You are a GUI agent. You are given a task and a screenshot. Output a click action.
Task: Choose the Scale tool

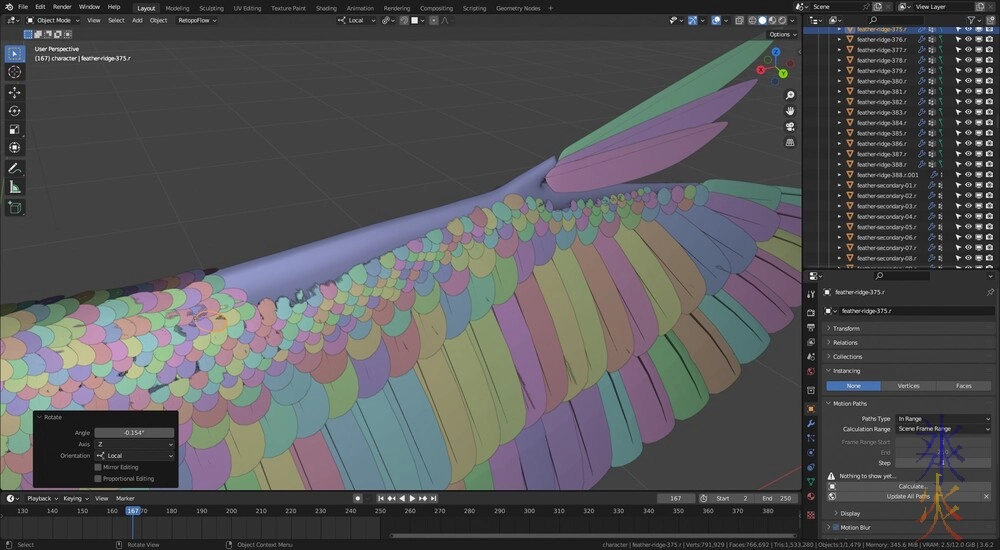(15, 129)
